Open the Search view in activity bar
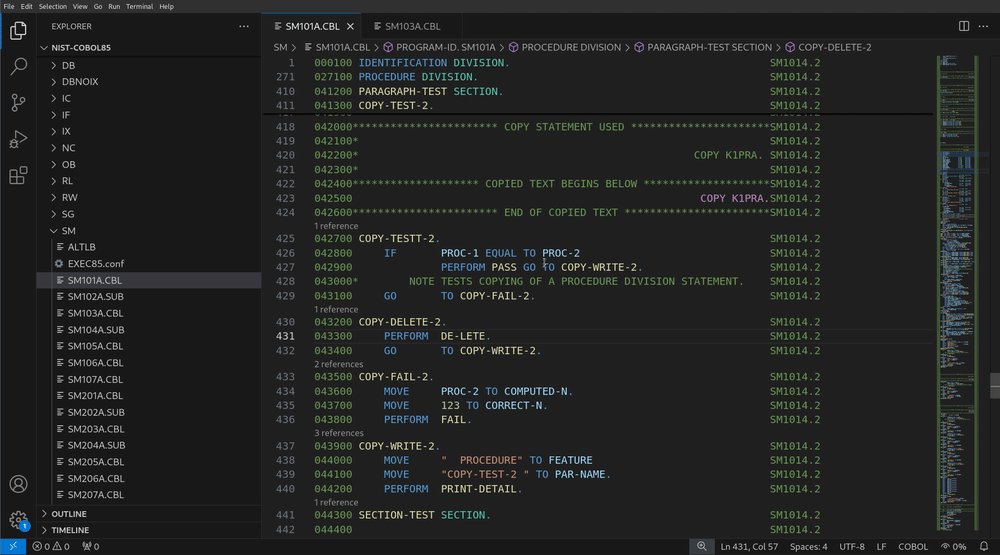The image size is (1000, 555). (18, 67)
